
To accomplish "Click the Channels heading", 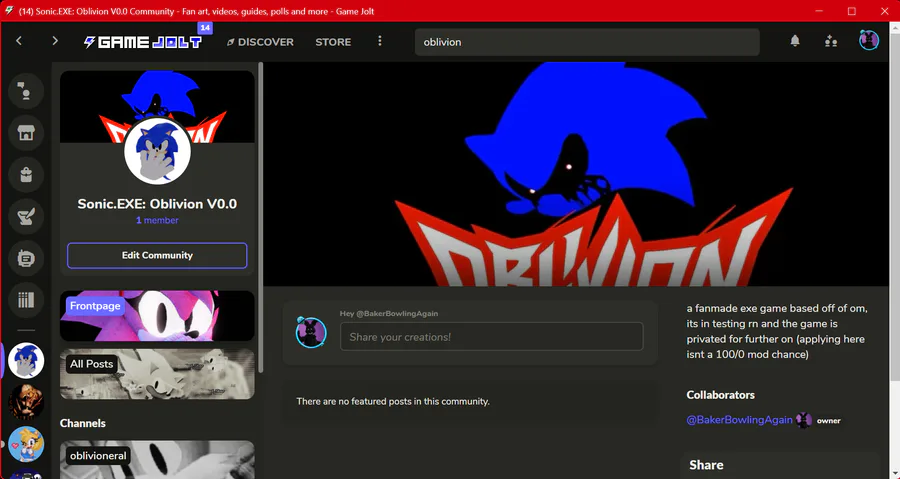I will point(83,423).
